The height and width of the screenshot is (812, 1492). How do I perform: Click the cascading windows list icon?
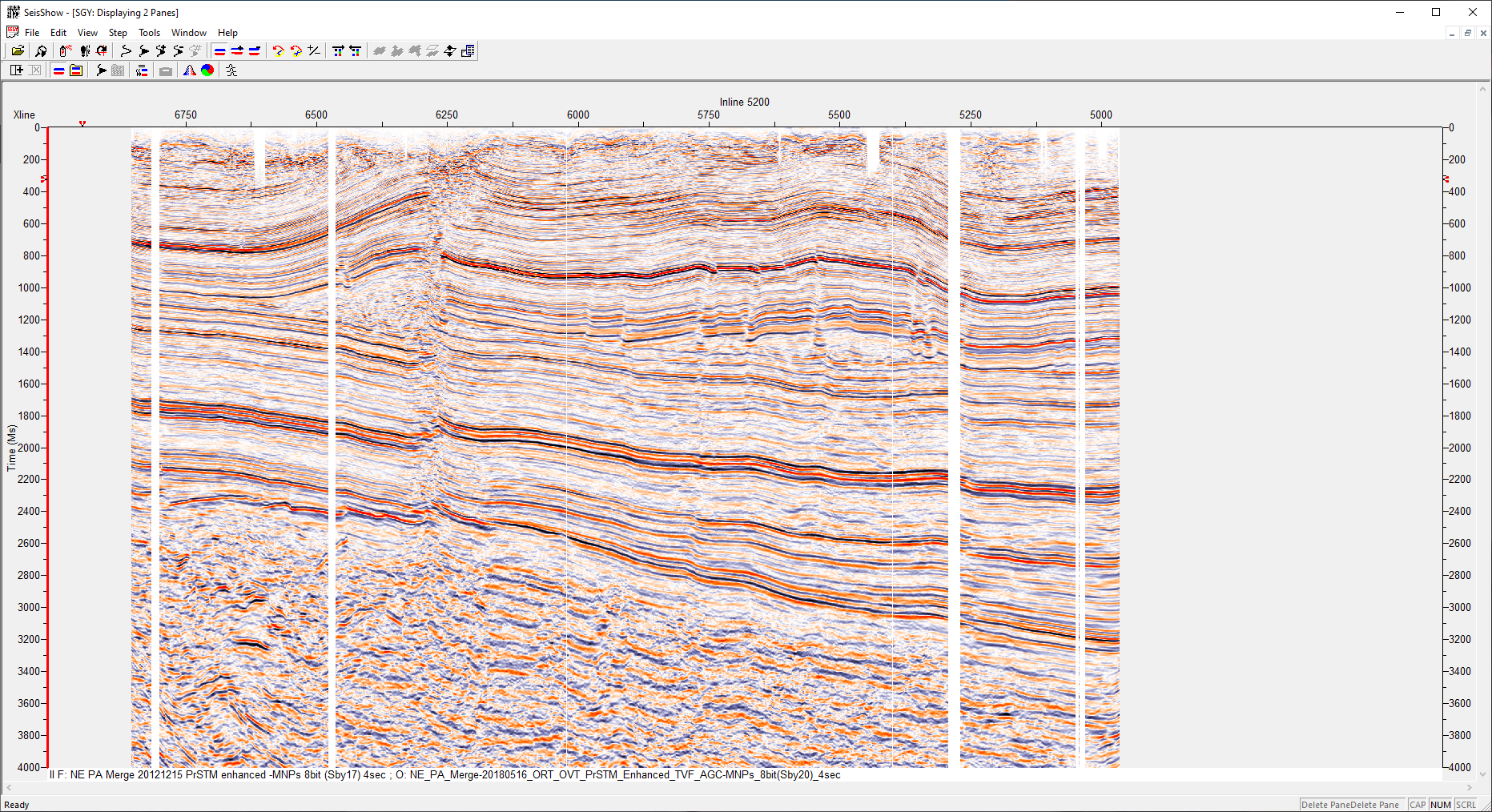pos(469,50)
